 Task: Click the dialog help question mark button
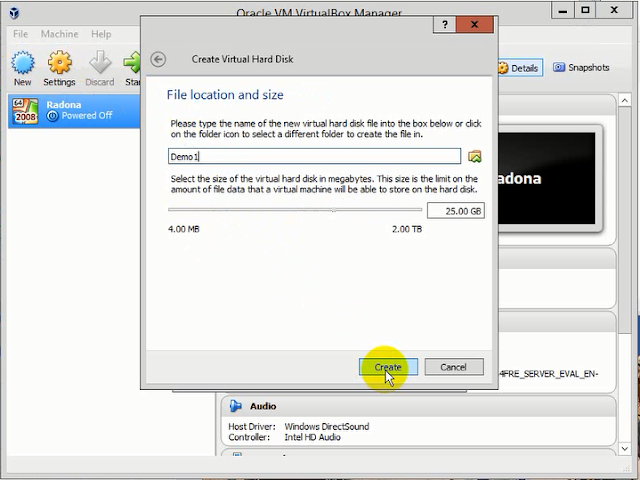(x=444, y=25)
